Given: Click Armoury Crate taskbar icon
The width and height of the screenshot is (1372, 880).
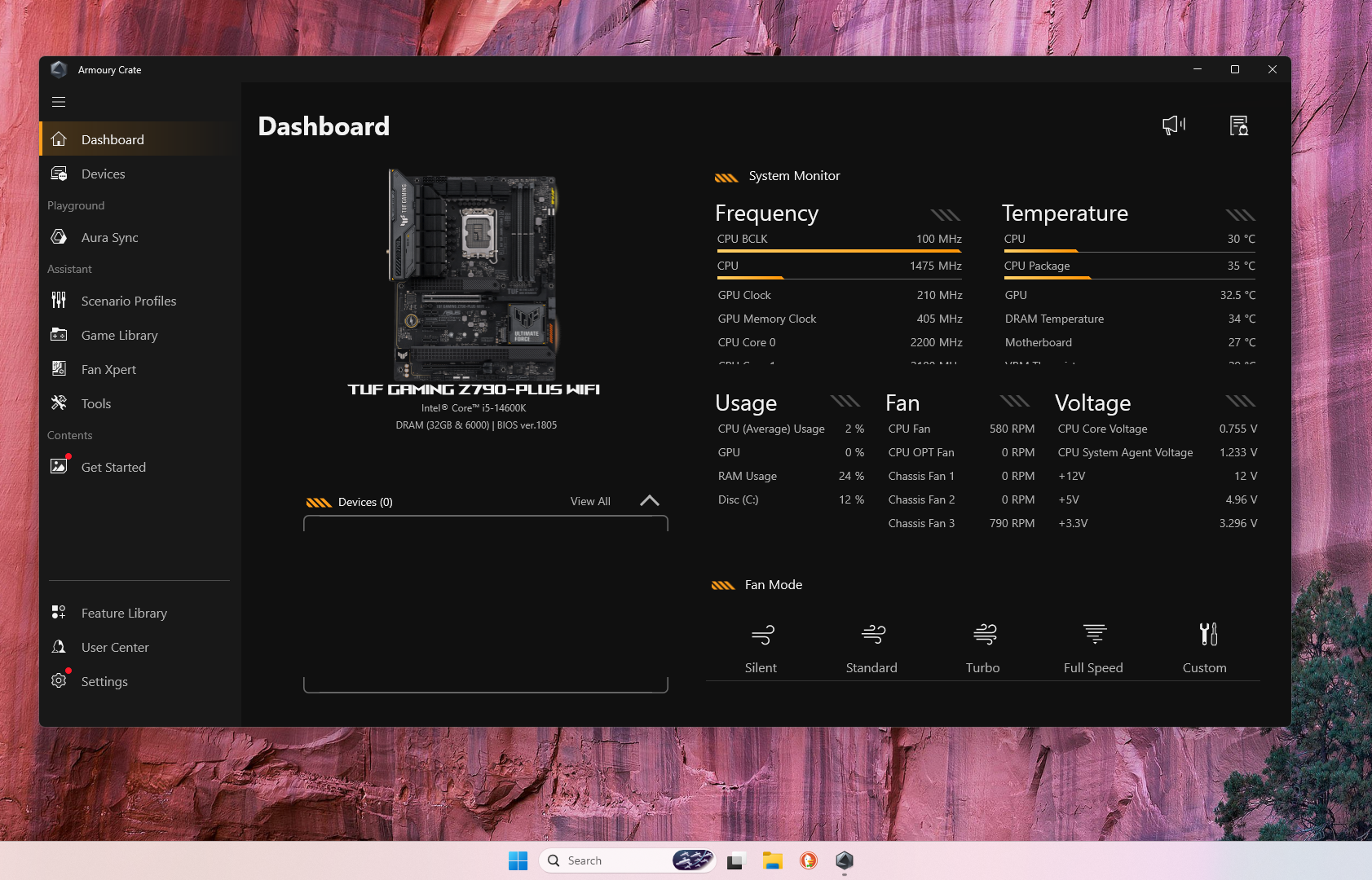Looking at the screenshot, I should (x=845, y=860).
